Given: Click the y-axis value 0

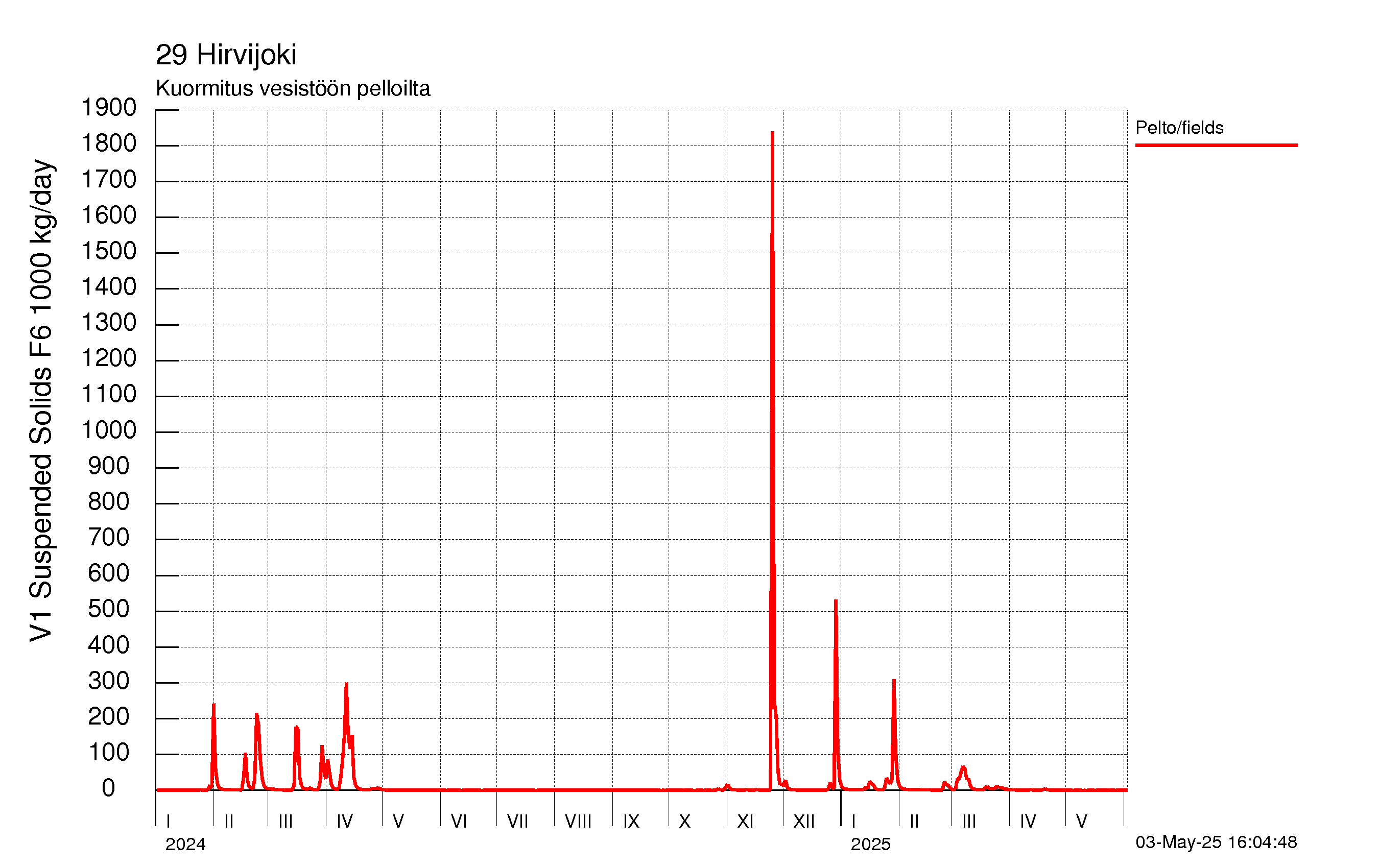Looking at the screenshot, I should pos(108,788).
